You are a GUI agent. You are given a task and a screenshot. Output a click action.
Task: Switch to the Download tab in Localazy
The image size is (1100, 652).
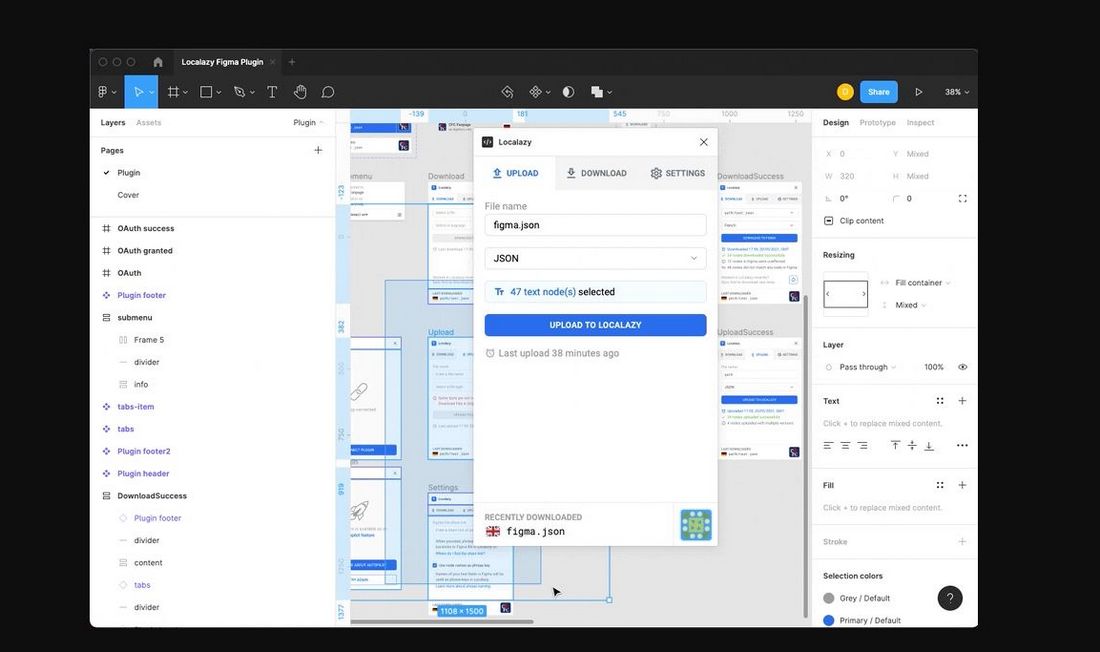596,173
